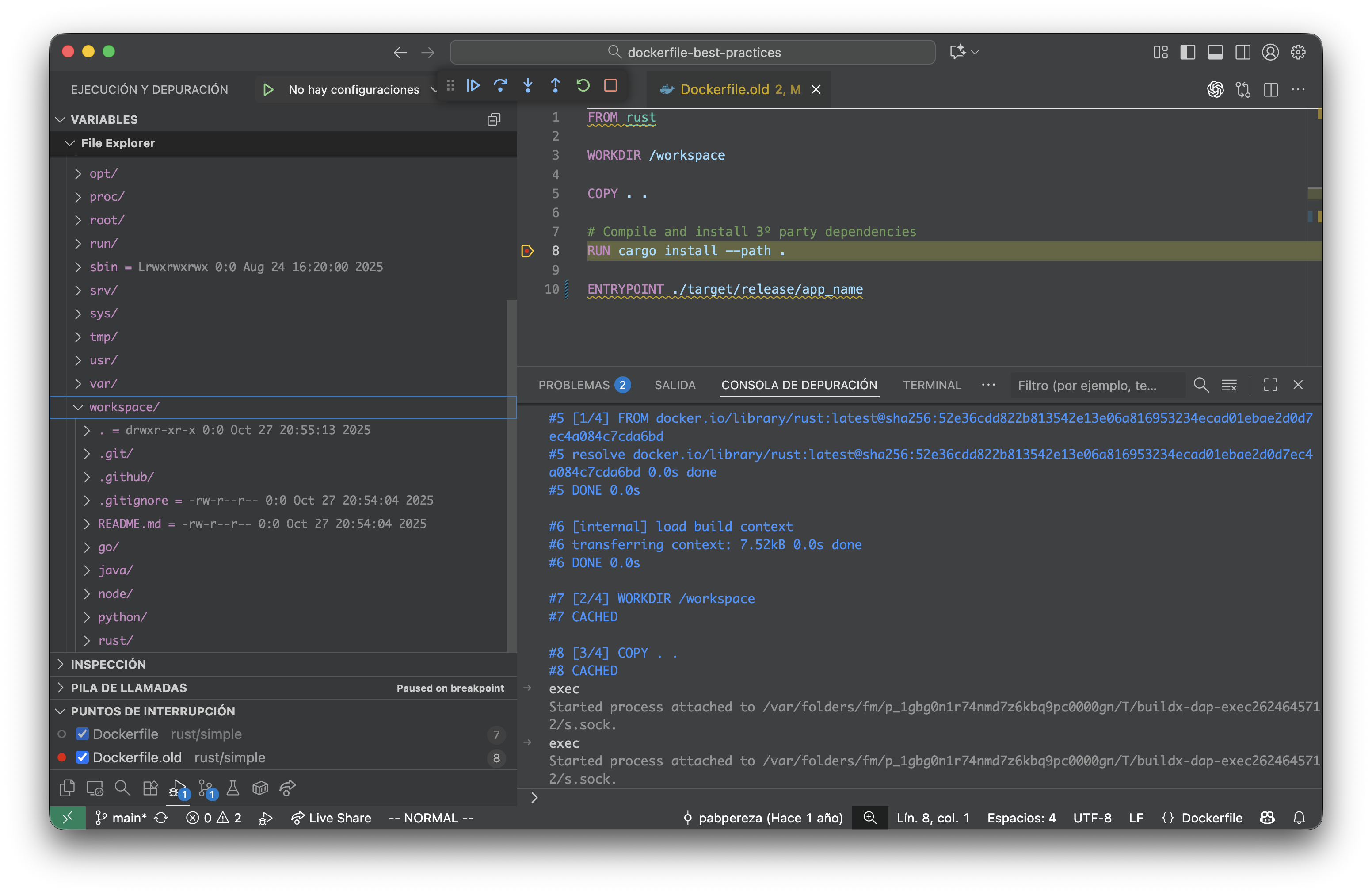
Task: Click the Live Share status bar button
Action: (332, 818)
